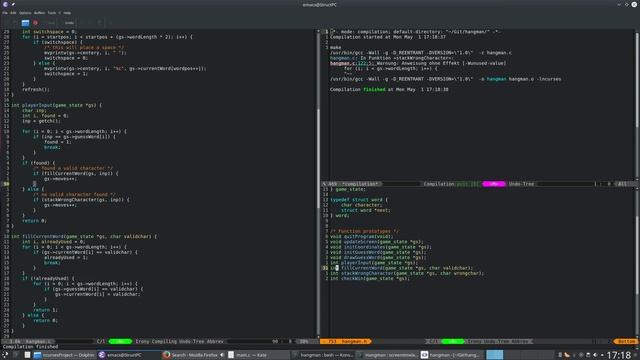Click the 'void quitProgram(void);' prototype

362,236
